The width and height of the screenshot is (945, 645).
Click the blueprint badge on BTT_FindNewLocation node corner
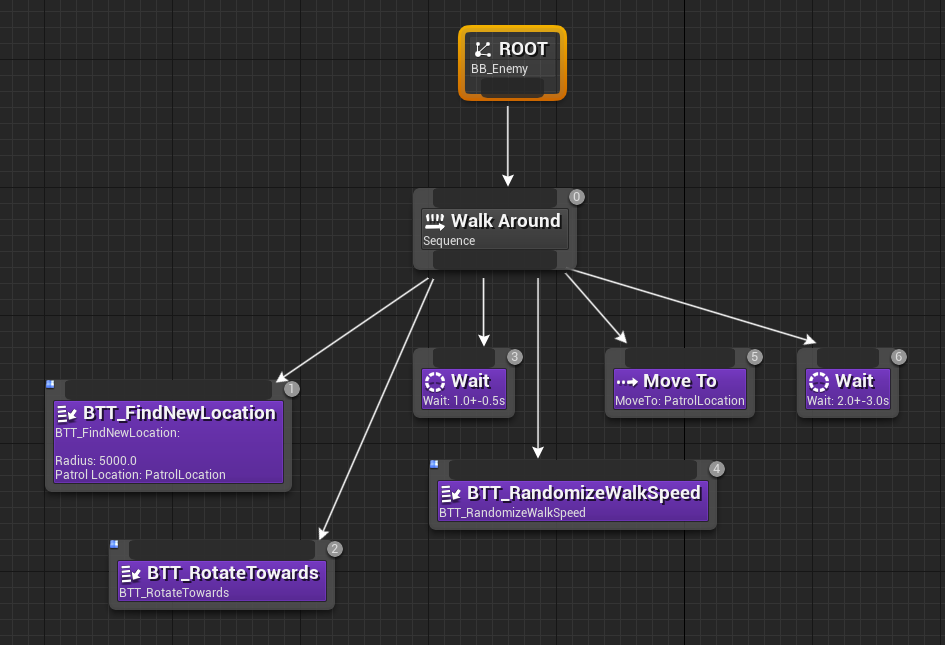tap(49, 383)
